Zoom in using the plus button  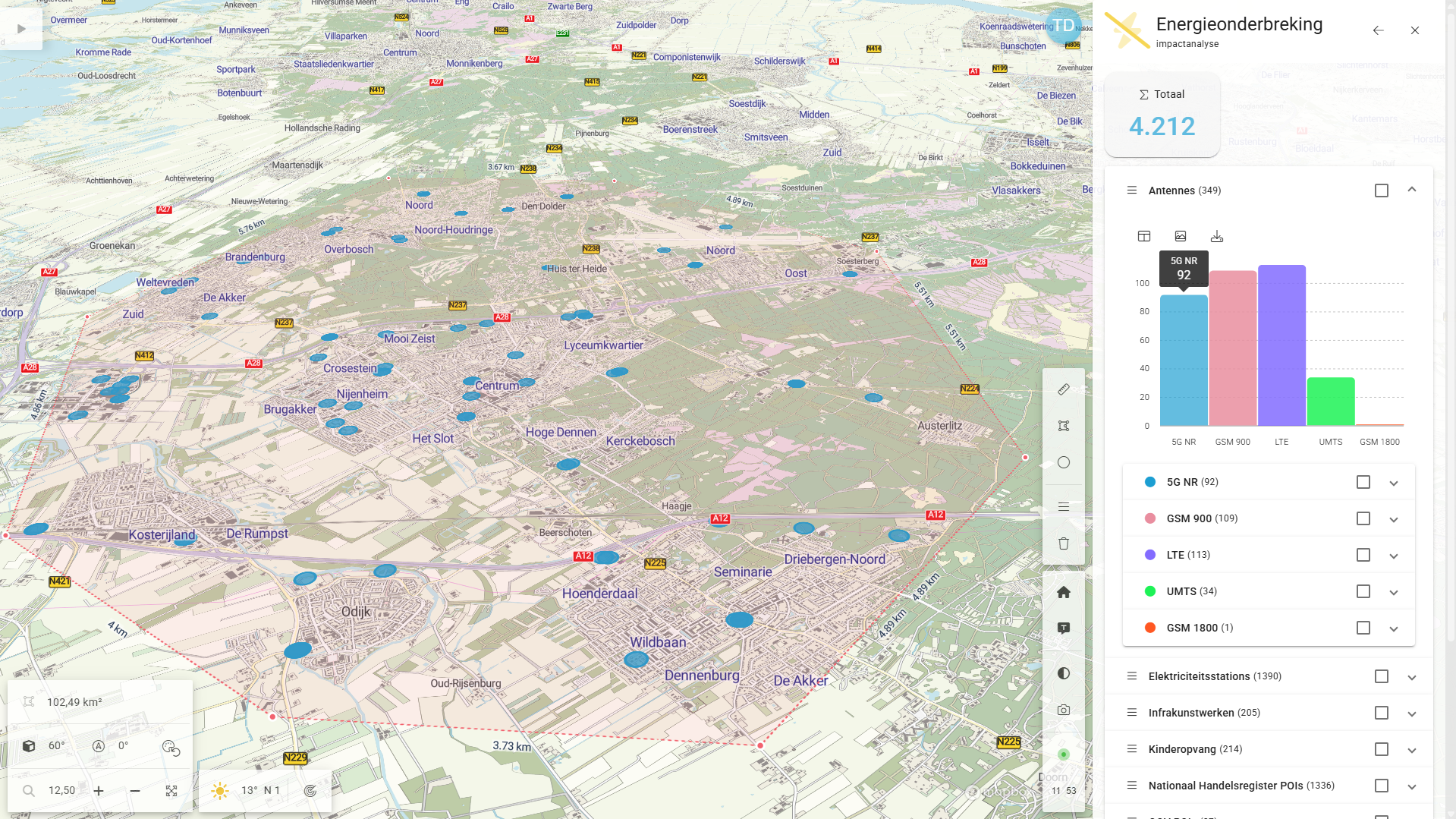[x=99, y=790]
